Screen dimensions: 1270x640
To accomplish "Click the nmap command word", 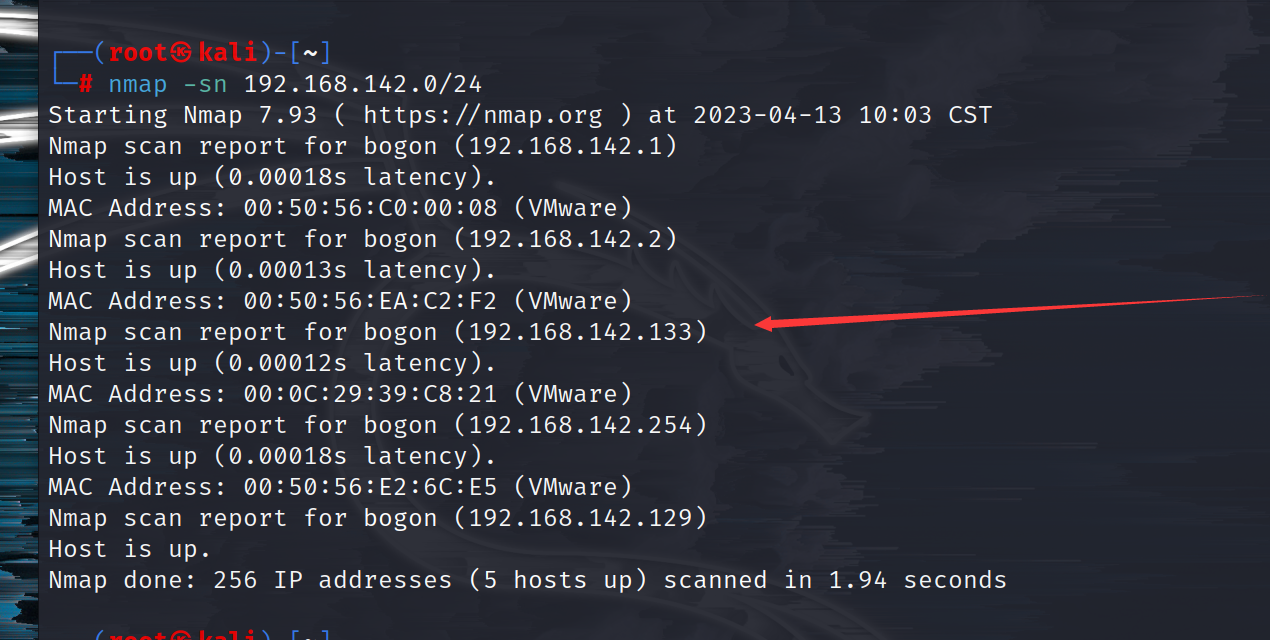I will [x=138, y=84].
